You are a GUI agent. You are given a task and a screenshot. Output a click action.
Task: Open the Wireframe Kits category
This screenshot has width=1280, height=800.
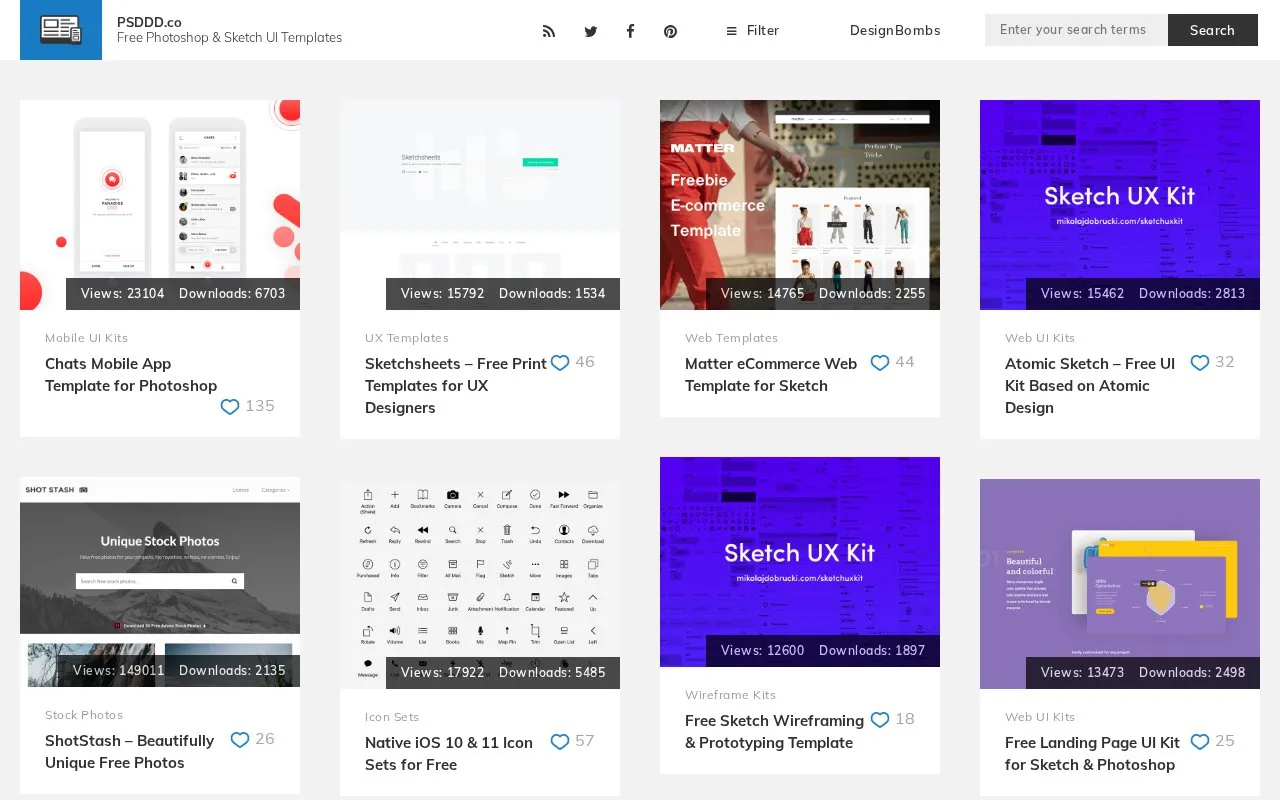(730, 695)
